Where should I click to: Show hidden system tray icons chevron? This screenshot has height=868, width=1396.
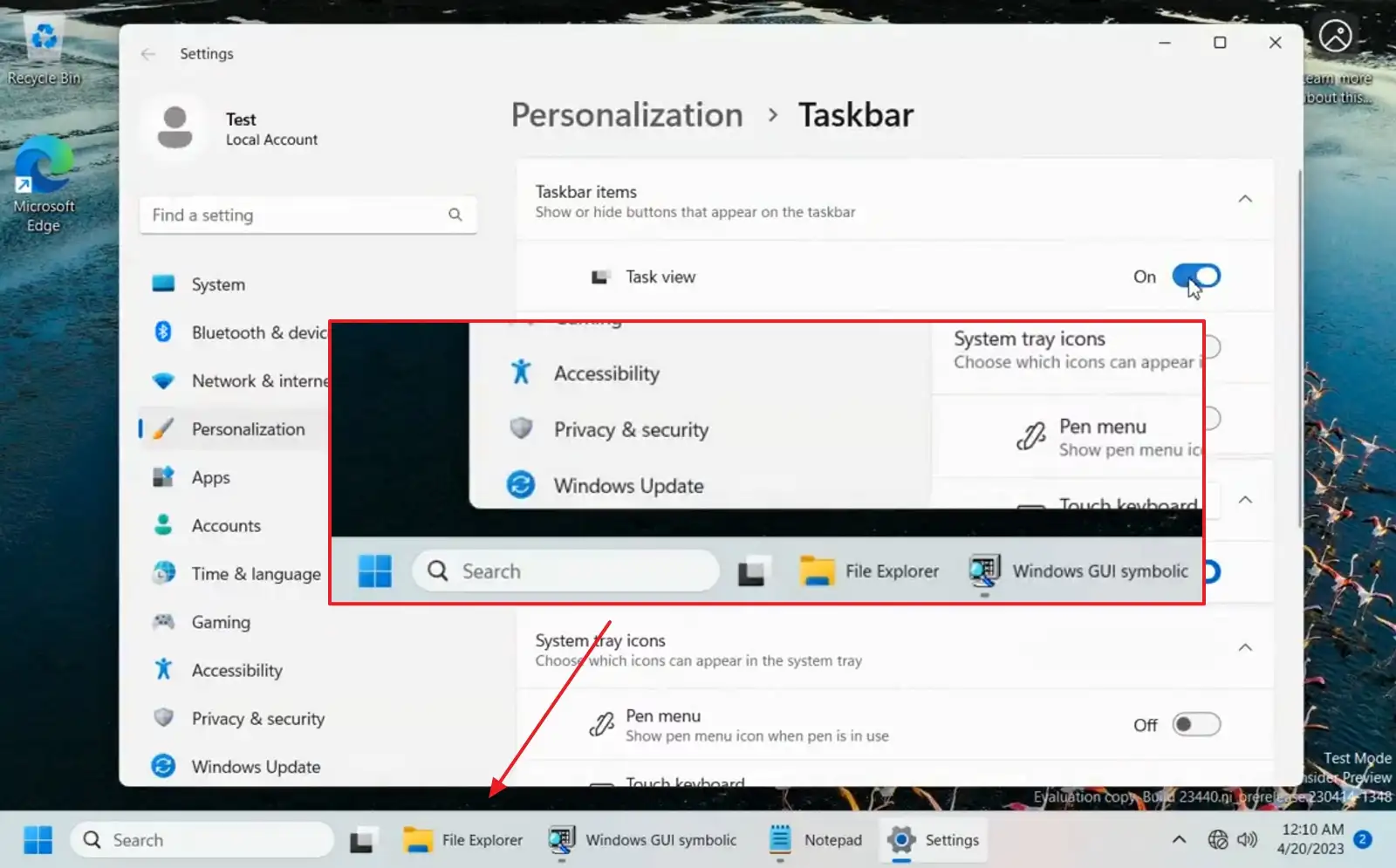click(1179, 840)
